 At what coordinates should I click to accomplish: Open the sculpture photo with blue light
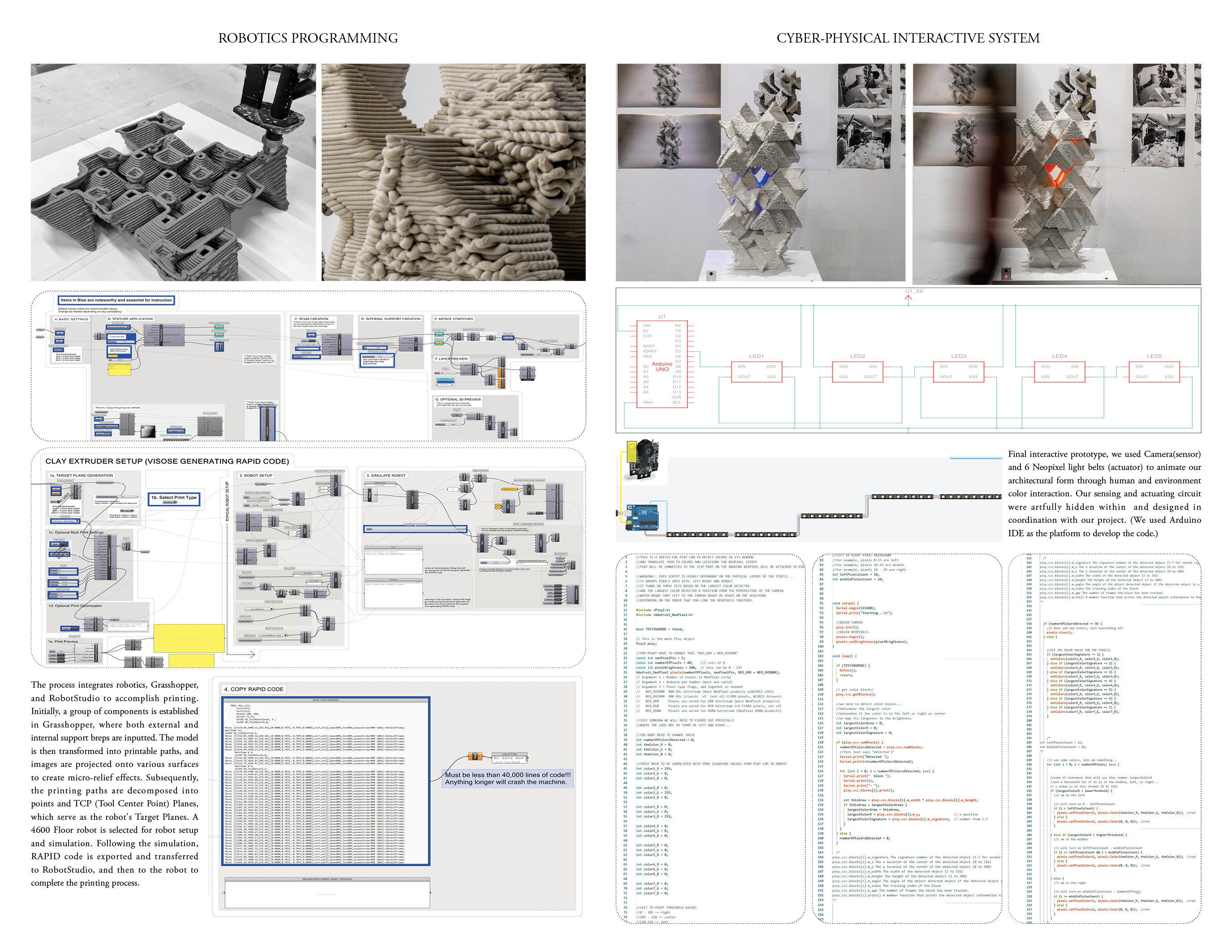(760, 172)
